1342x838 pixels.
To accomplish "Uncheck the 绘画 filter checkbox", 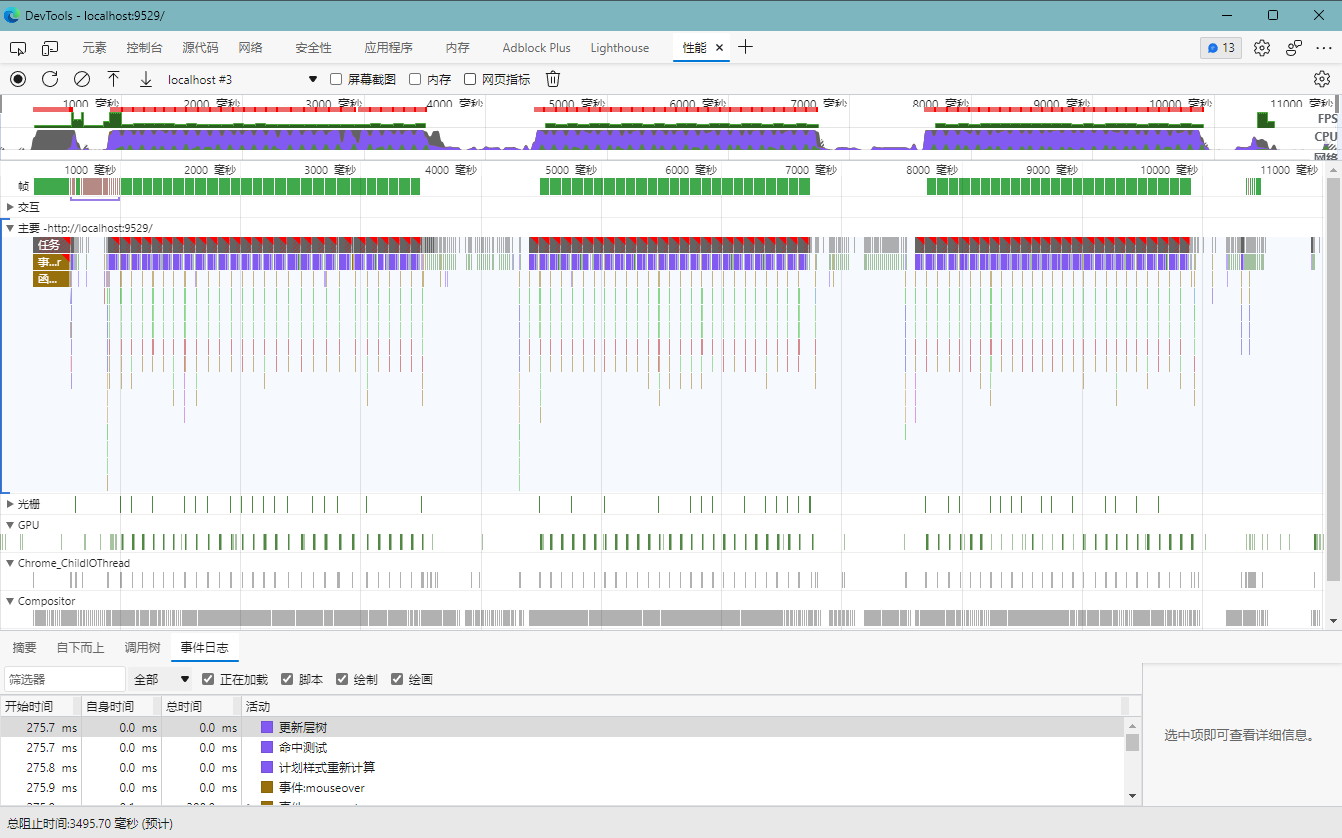I will click(x=397, y=679).
